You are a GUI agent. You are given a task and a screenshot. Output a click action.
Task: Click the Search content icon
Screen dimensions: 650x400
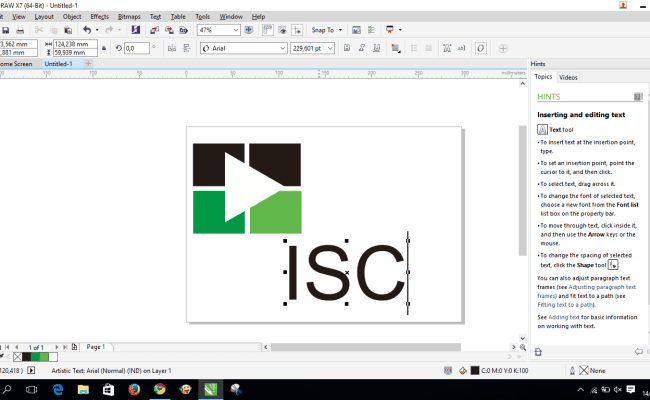pos(136,30)
